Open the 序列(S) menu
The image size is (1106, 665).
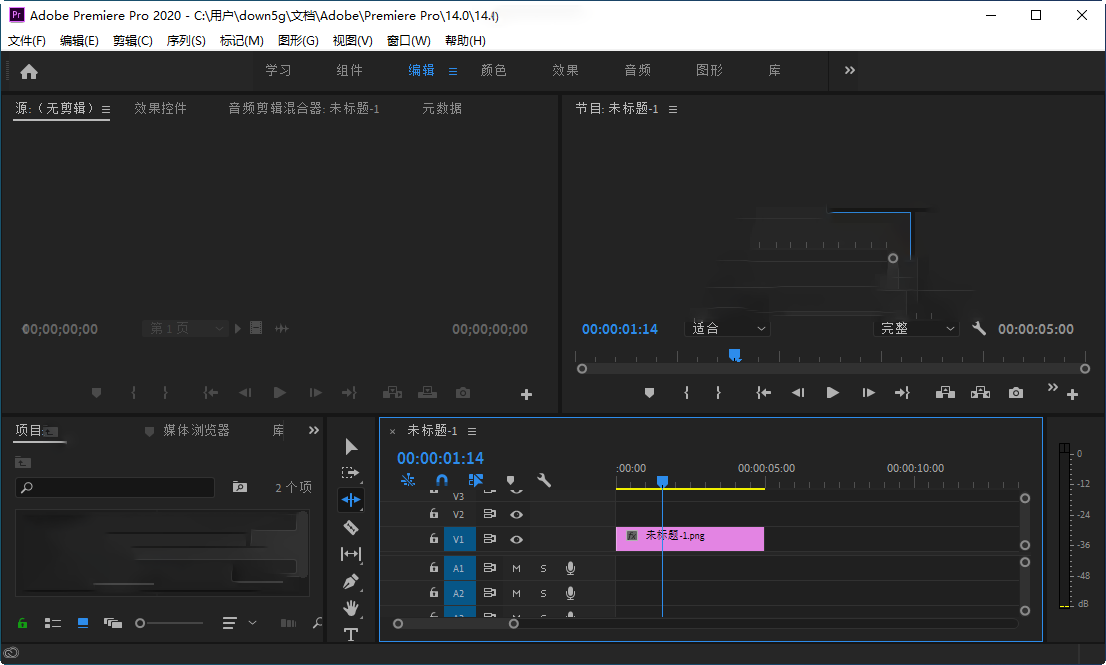tap(186, 41)
